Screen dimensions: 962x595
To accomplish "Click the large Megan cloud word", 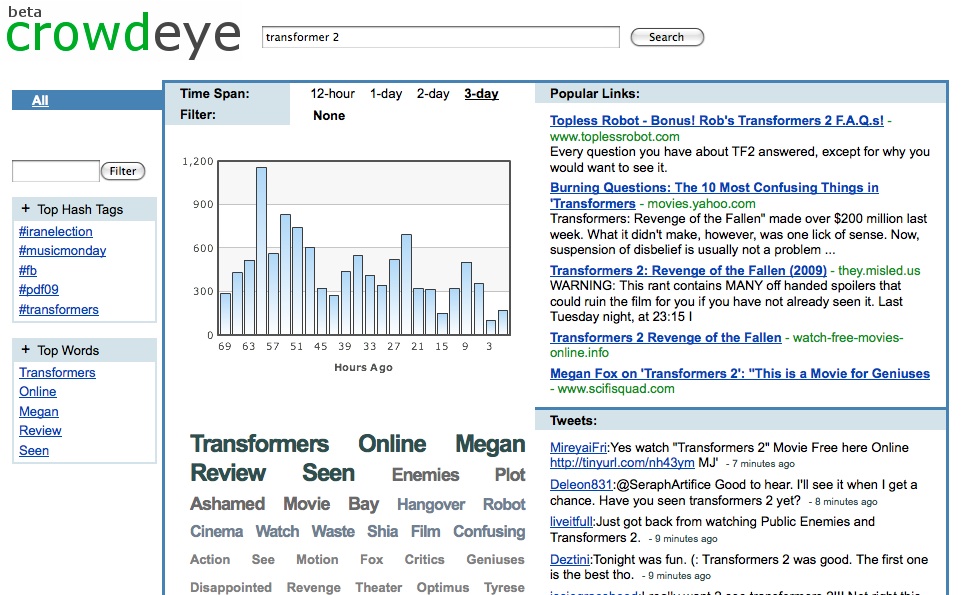I will (x=490, y=445).
